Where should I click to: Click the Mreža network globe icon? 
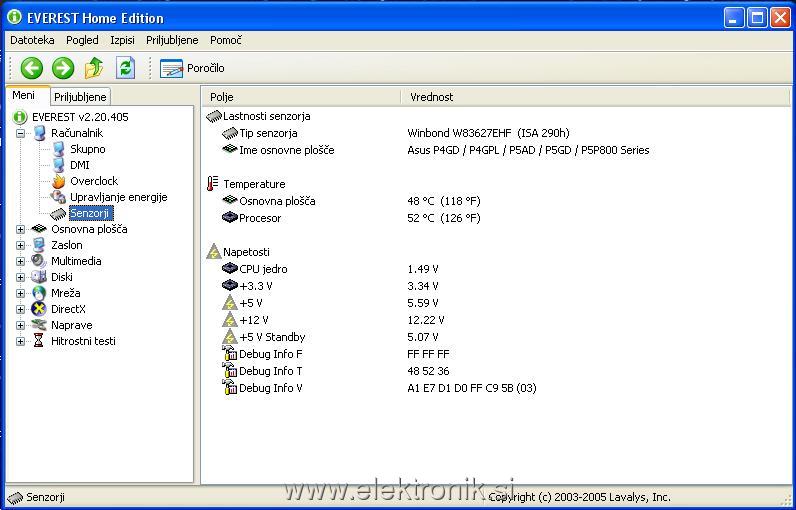(x=39, y=293)
